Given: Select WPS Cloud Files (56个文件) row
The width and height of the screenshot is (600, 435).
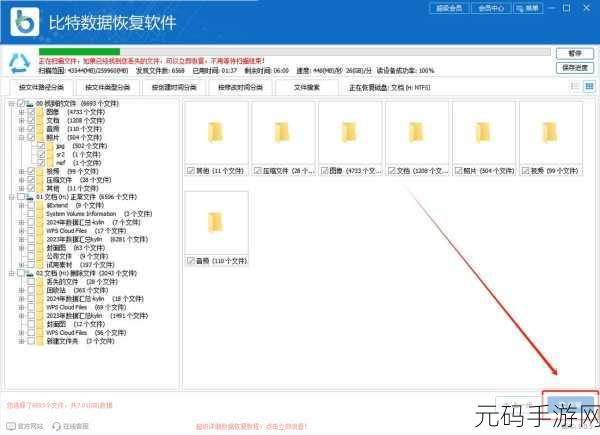Looking at the screenshot, I should (86, 332).
